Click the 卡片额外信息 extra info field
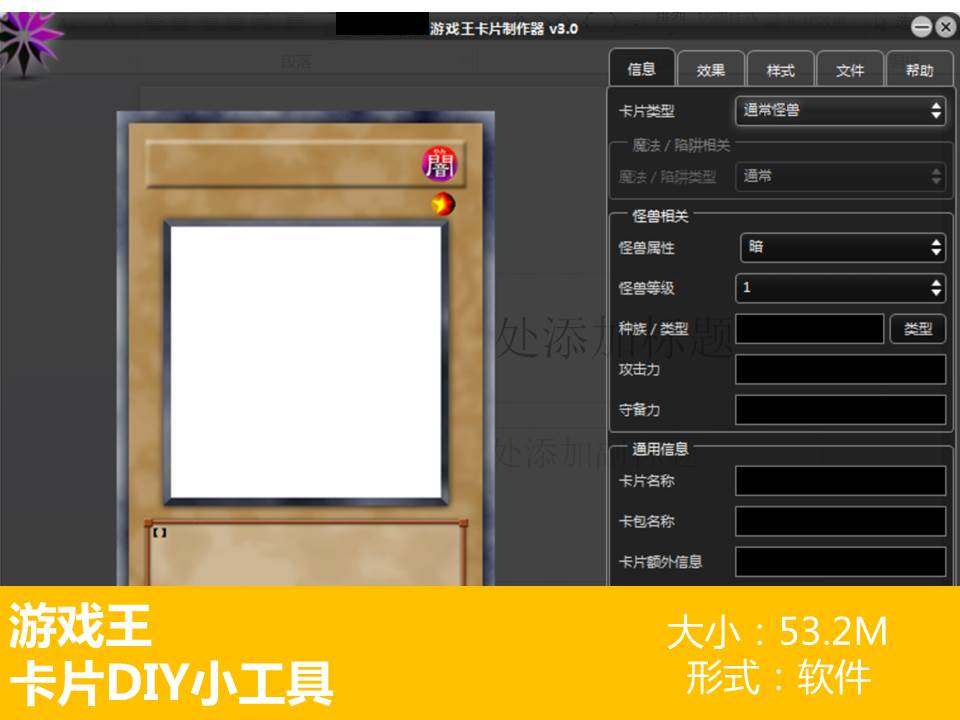The image size is (960, 720). click(x=840, y=561)
